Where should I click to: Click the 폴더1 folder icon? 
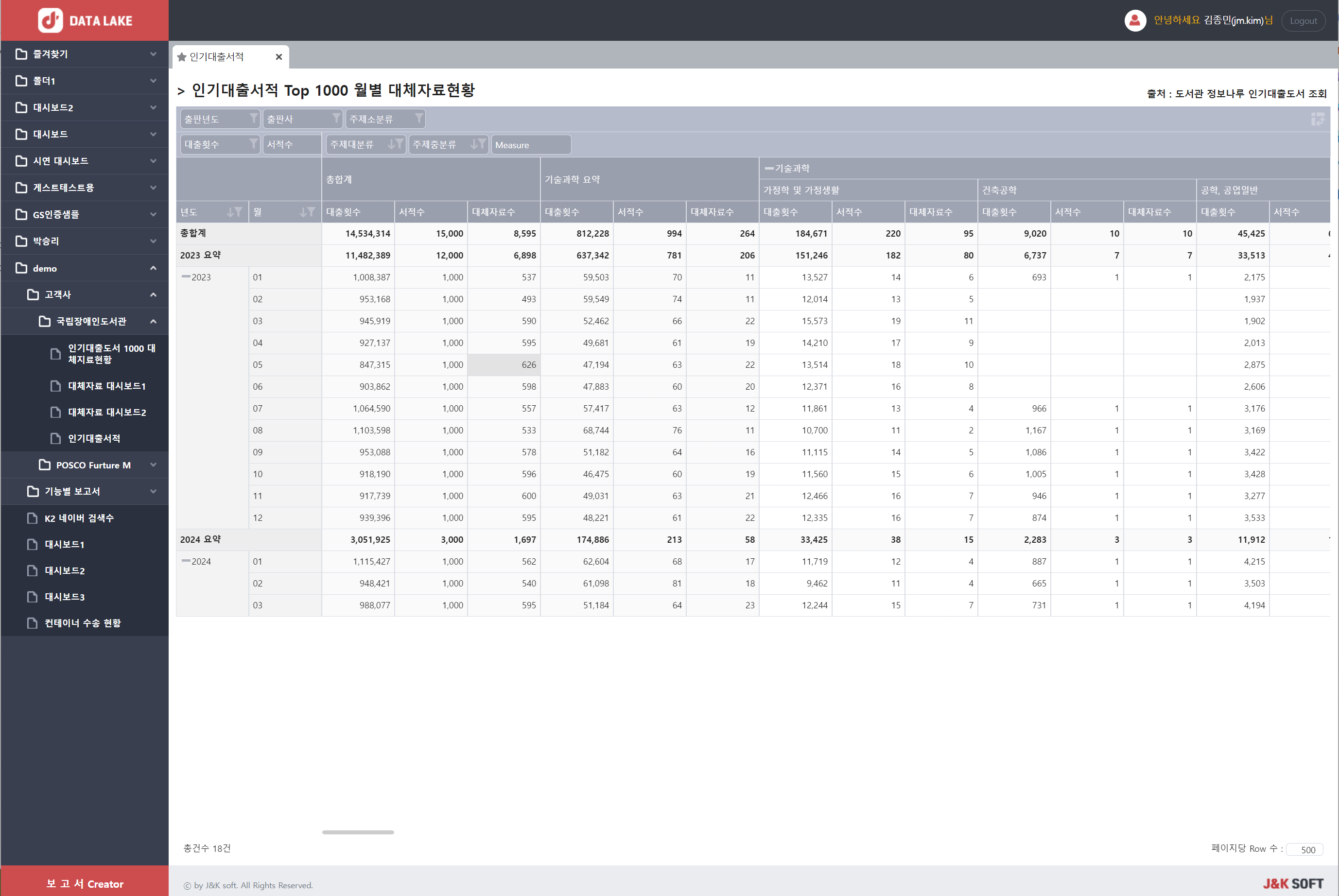pos(21,81)
